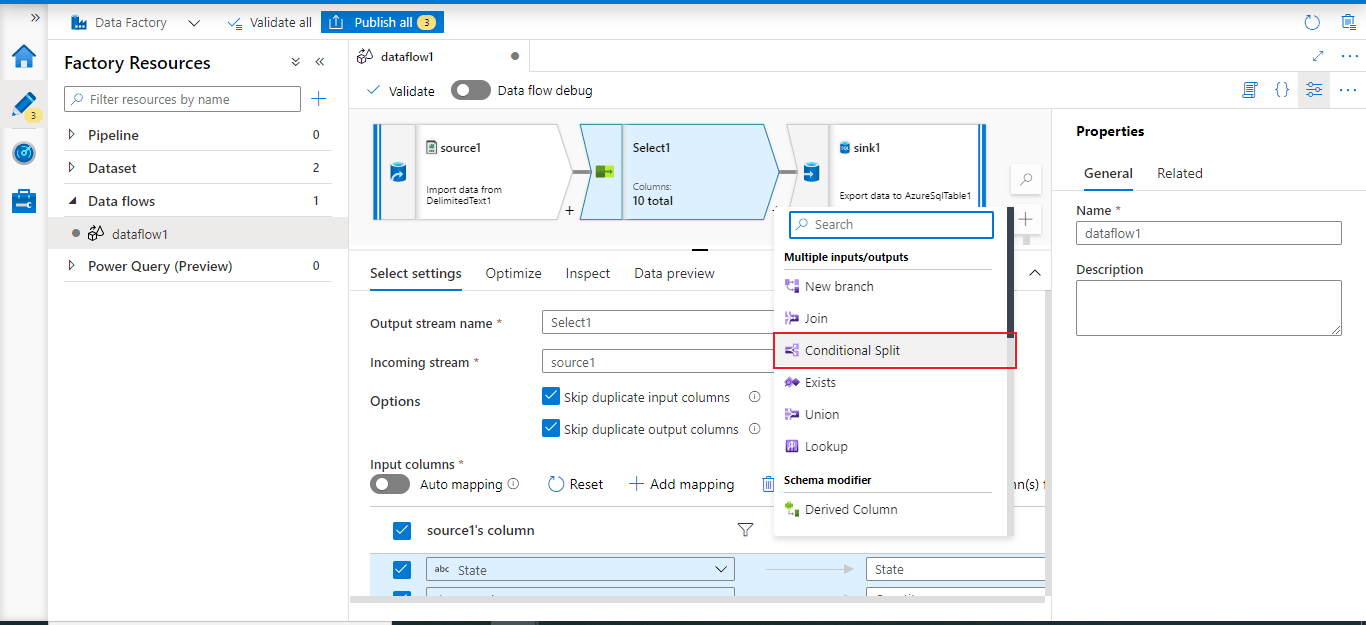This screenshot has height=625, width=1366.
Task: Click the plus icon to add resource
Action: pos(318,99)
